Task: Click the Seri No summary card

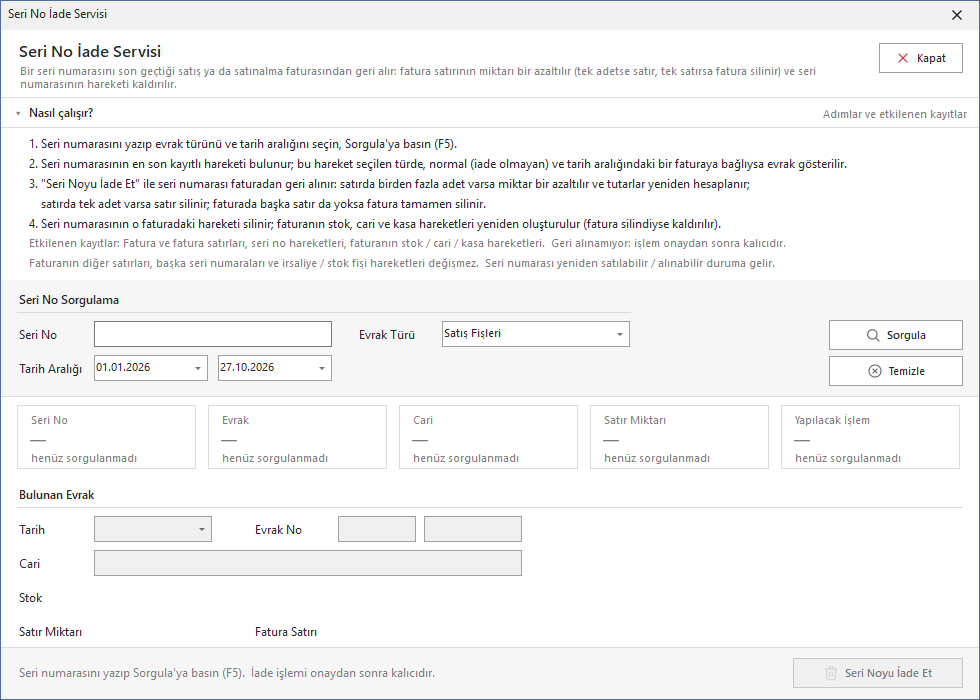Action: pos(107,437)
